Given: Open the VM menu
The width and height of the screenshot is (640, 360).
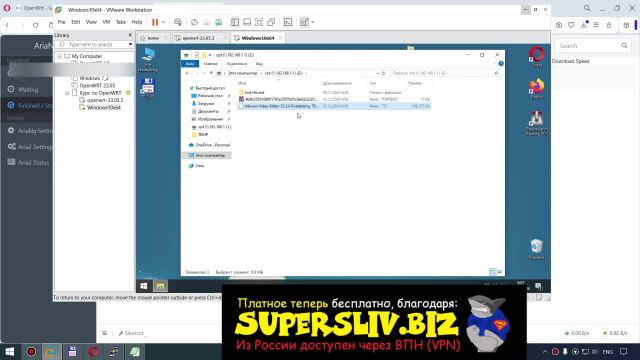Looking at the screenshot, I should pos(106,22).
